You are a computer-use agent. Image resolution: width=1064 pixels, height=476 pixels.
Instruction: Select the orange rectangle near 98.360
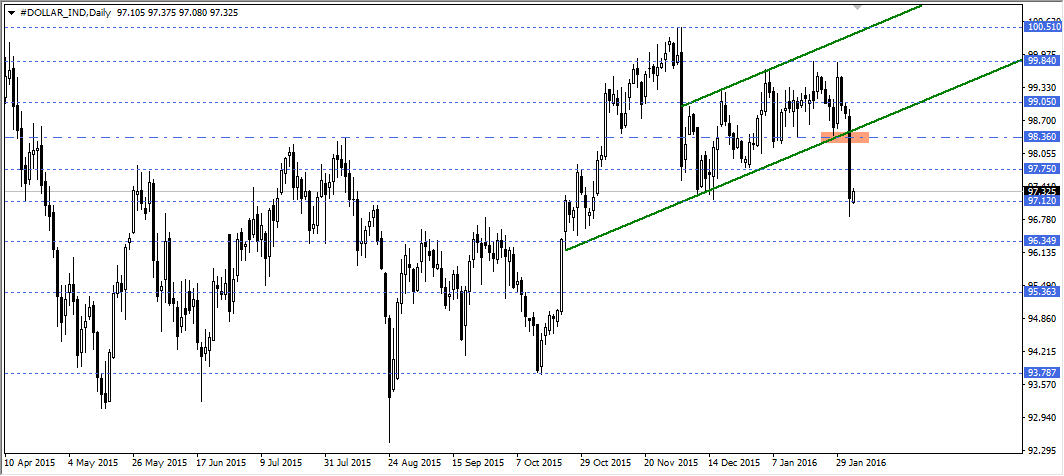844,136
